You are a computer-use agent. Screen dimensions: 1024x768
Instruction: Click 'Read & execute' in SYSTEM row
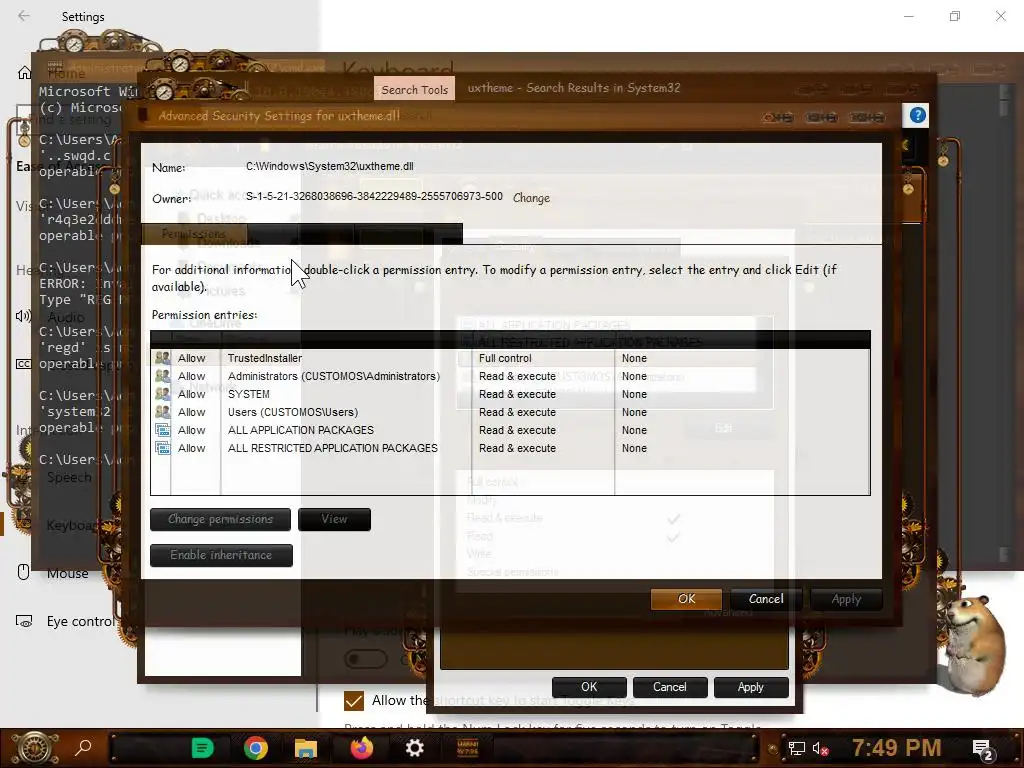coord(517,394)
